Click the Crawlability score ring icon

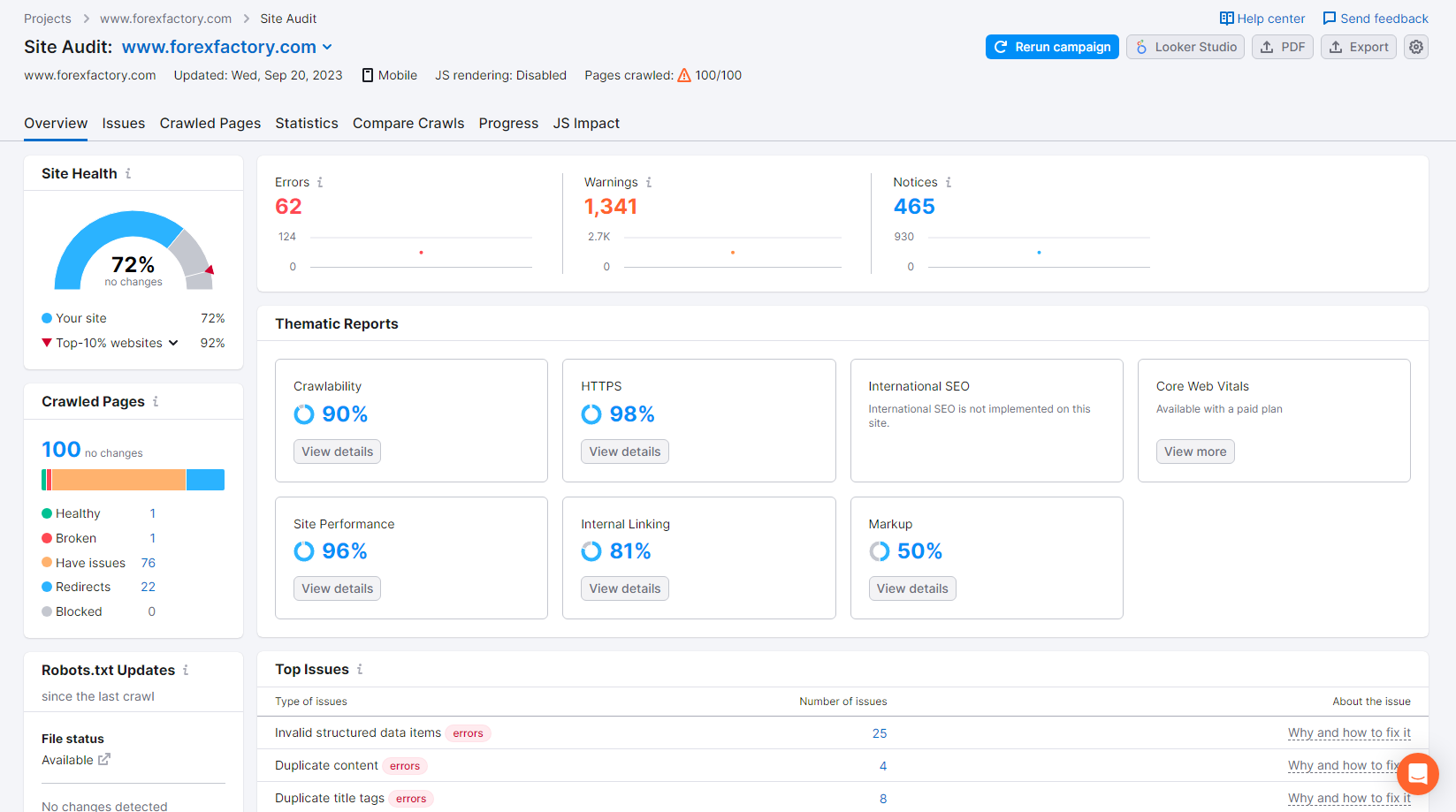click(304, 414)
